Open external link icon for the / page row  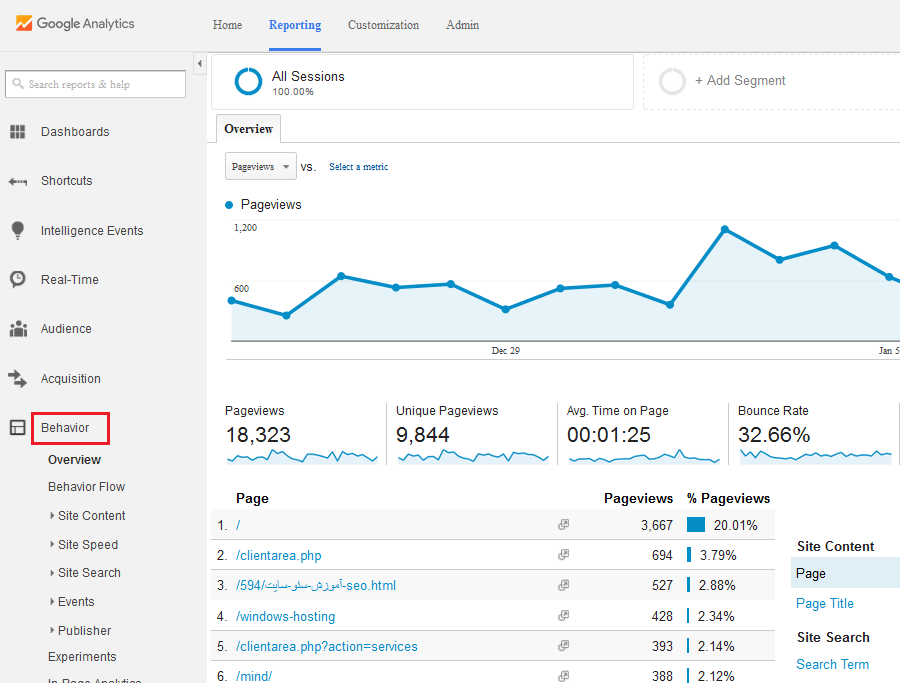point(564,525)
